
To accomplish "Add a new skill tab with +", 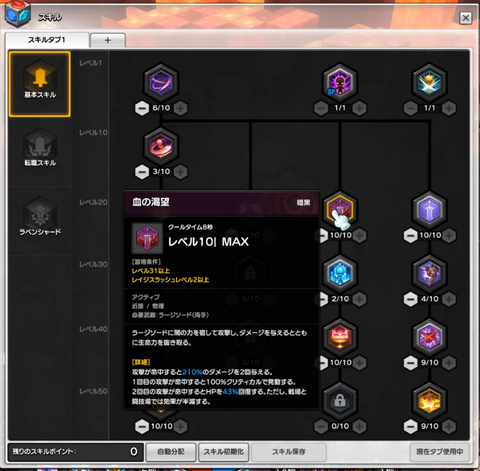I will click(108, 40).
